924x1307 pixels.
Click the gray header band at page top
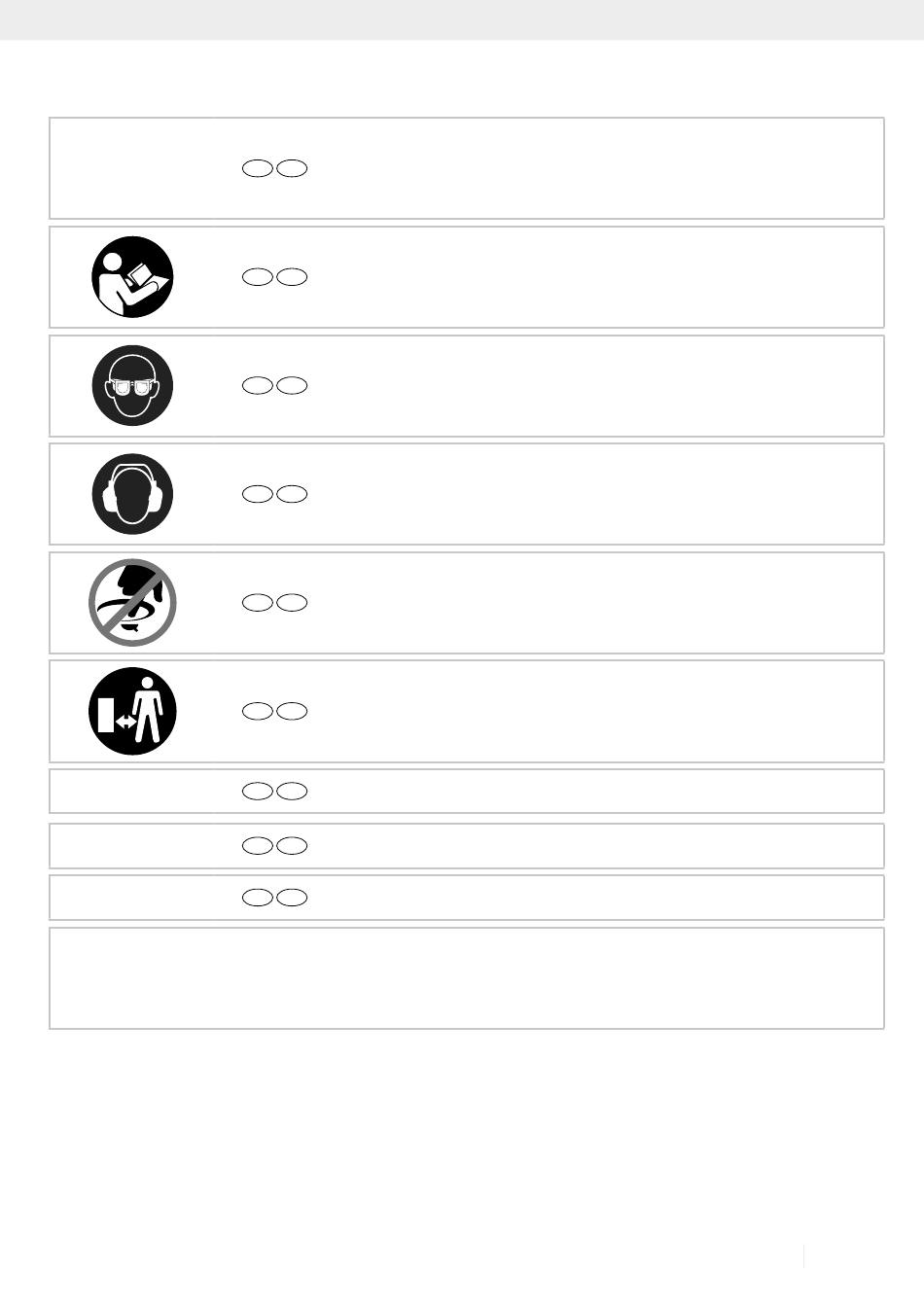pos(462,19)
